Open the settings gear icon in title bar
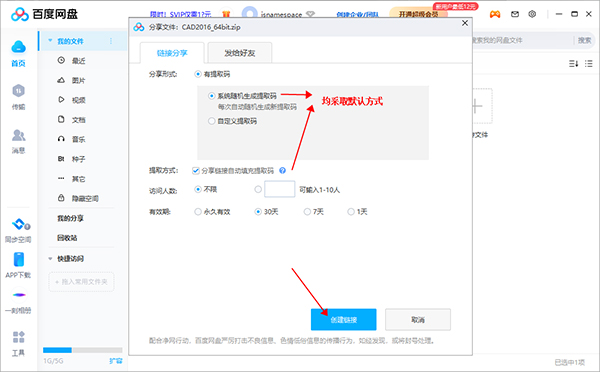600x372 pixels. coord(532,14)
